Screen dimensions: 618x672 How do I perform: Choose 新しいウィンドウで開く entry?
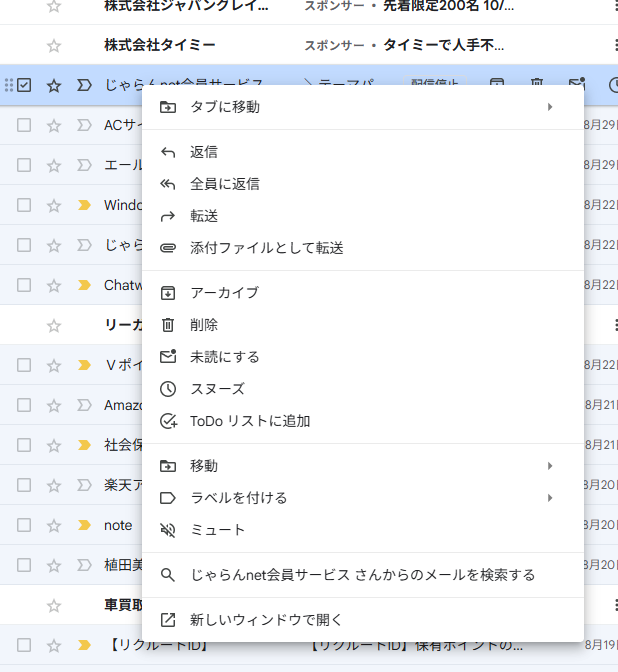click(x=363, y=620)
